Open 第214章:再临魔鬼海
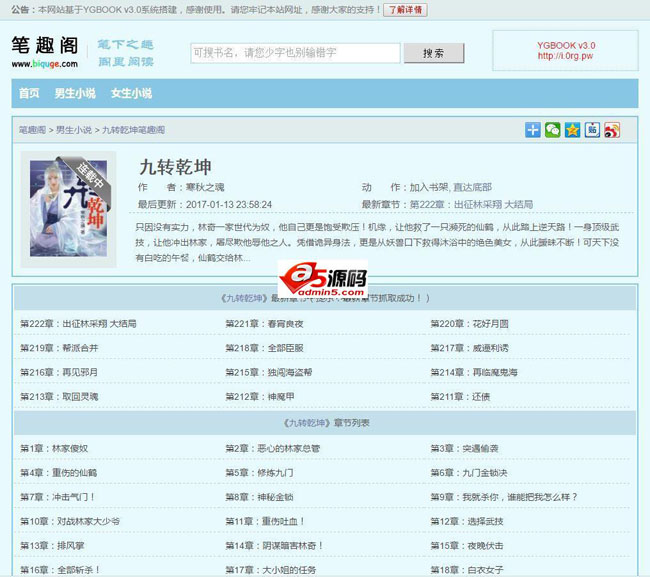Viewport: 650px width, 577px height. point(474,372)
